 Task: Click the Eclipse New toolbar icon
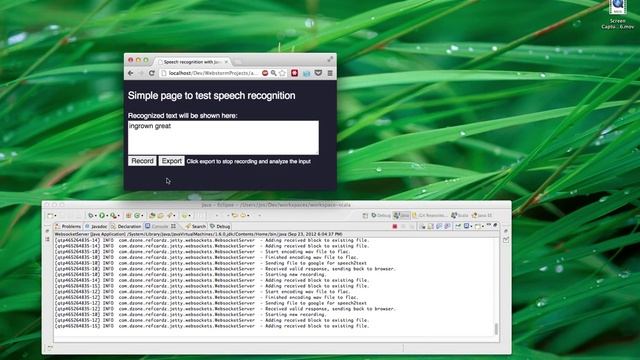pyautogui.click(x=50, y=216)
